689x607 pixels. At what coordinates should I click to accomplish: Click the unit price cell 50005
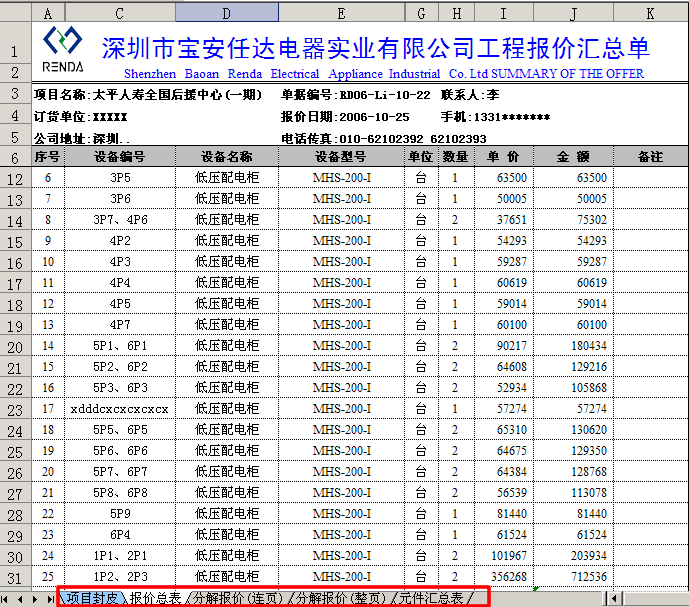click(504, 199)
